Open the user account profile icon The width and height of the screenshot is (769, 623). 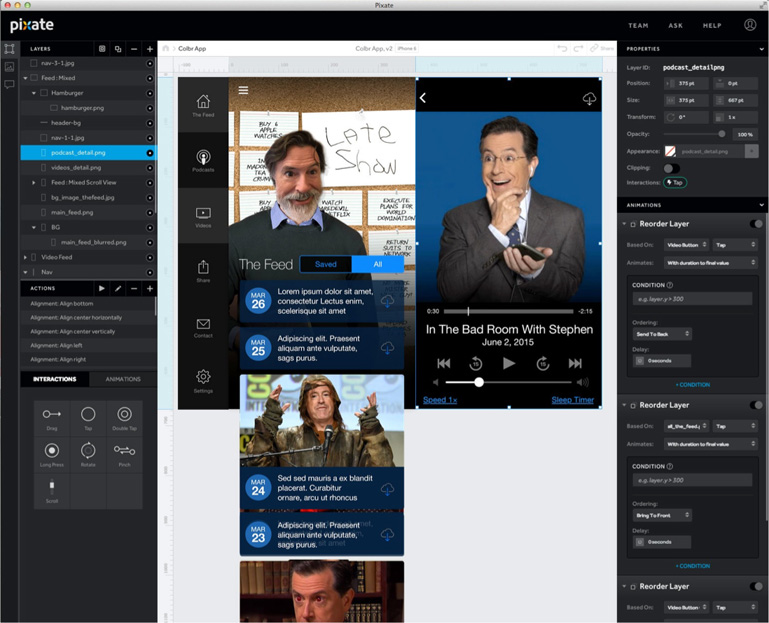(x=750, y=25)
